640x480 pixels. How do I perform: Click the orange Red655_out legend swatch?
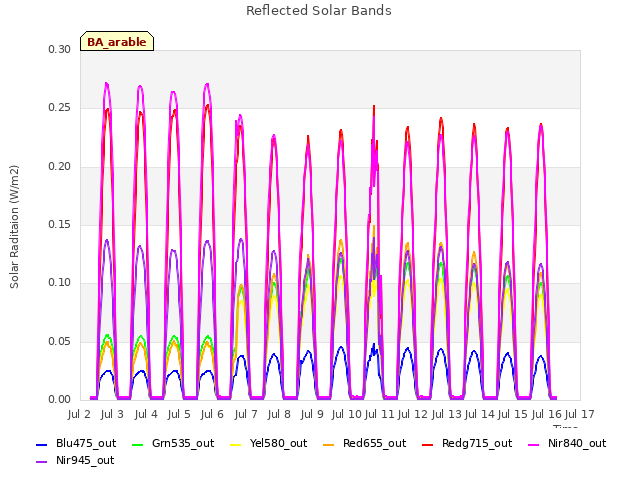[x=329, y=444]
